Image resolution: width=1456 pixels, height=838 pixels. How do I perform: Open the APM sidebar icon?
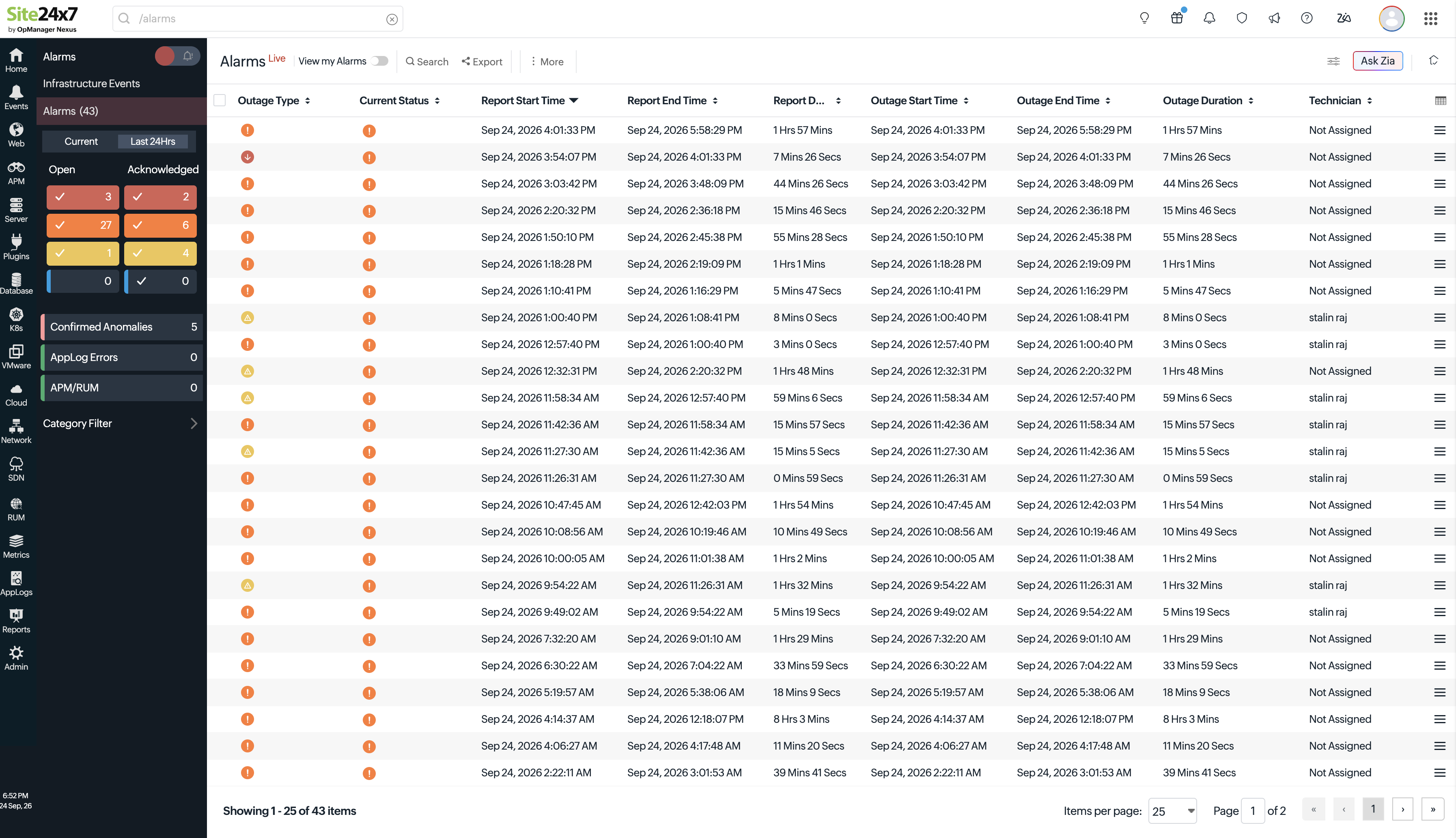tap(16, 173)
